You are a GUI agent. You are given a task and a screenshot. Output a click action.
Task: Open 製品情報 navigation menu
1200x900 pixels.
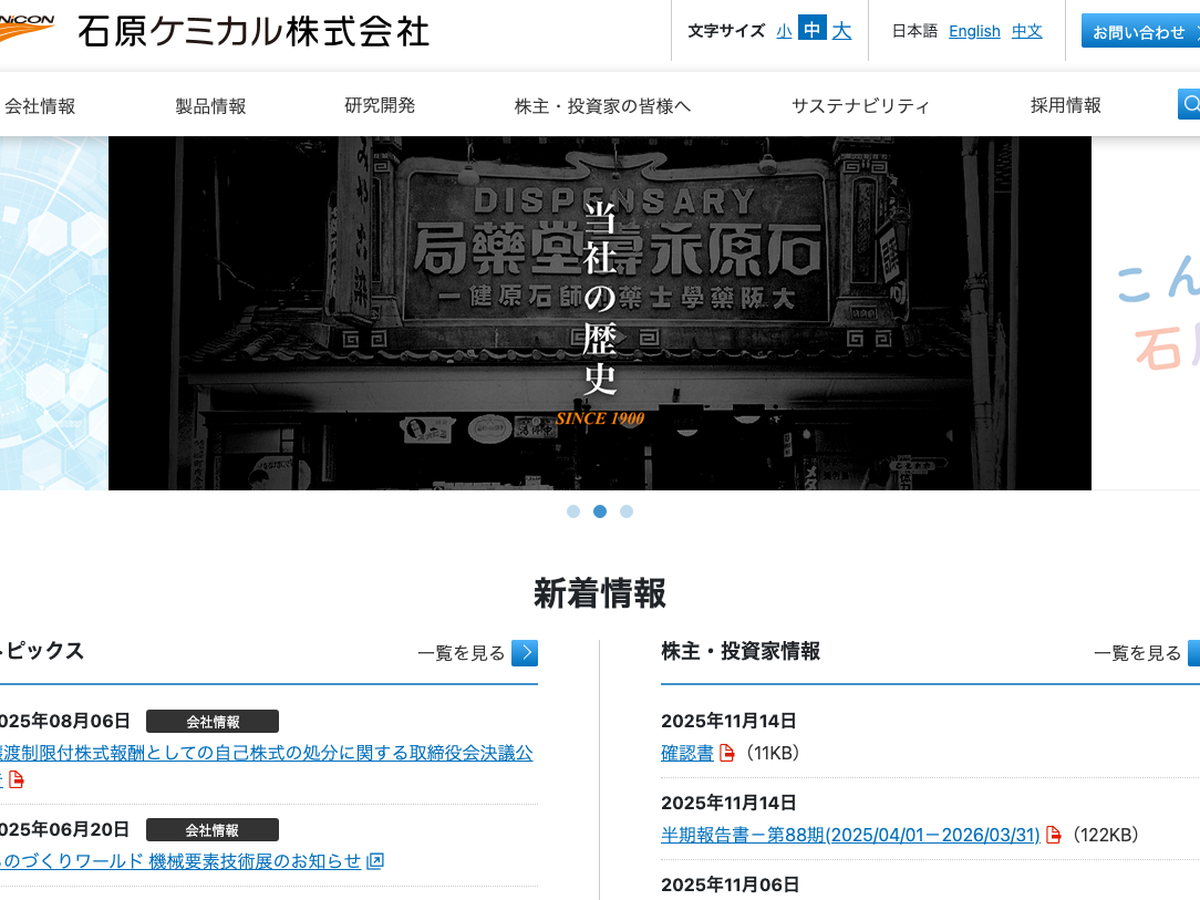[210, 106]
